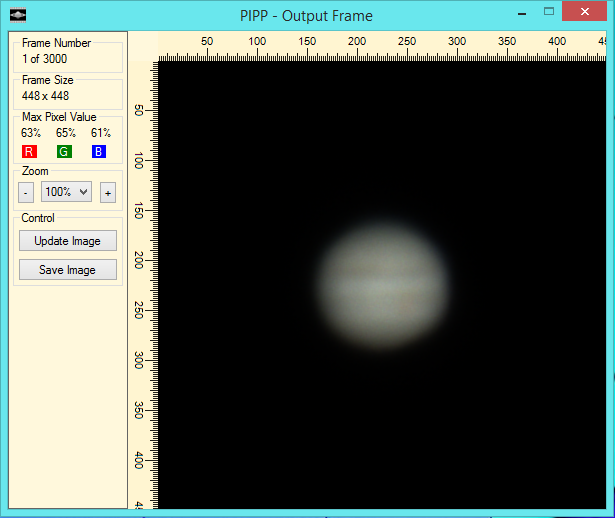Select the '448 x 448' frame size text
615x518 pixels.
pos(45,96)
